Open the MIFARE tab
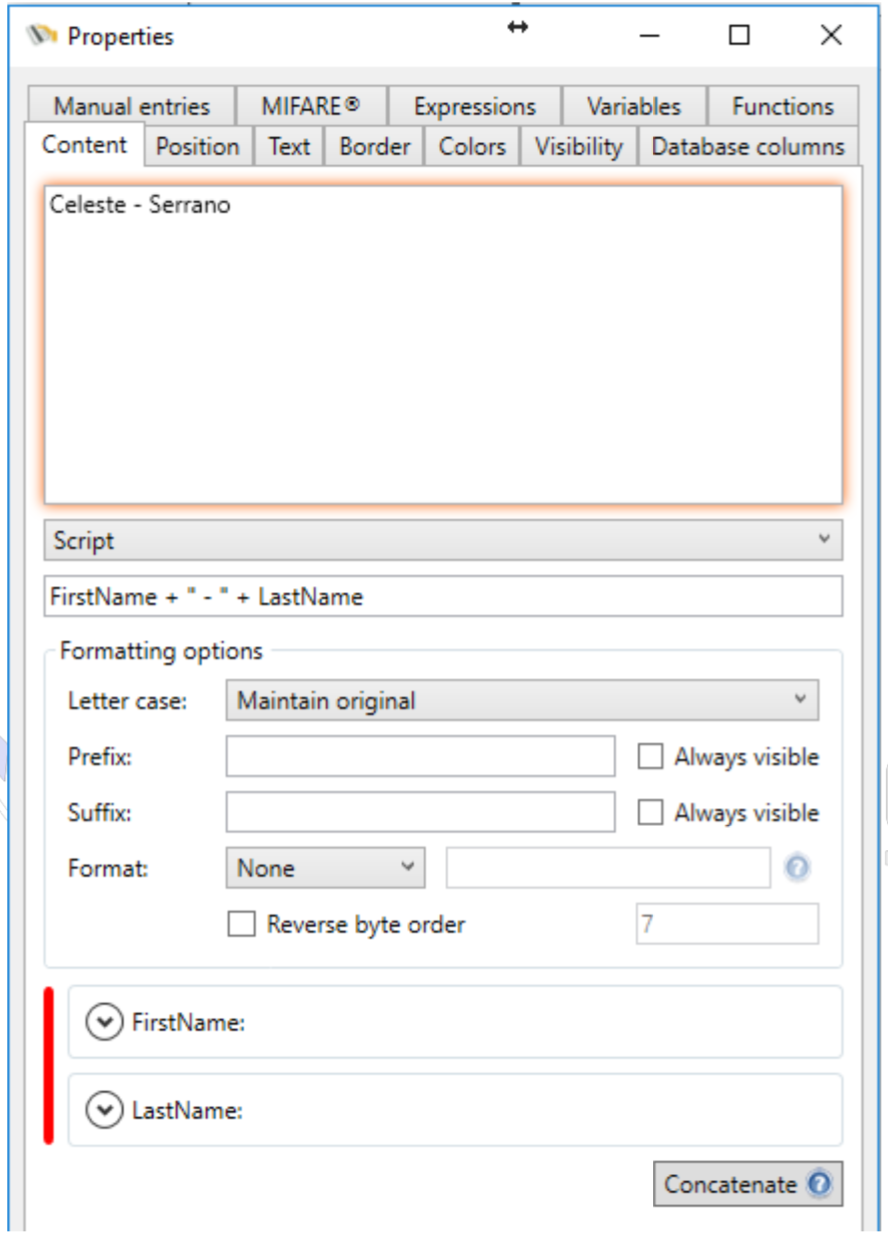 tap(310, 106)
